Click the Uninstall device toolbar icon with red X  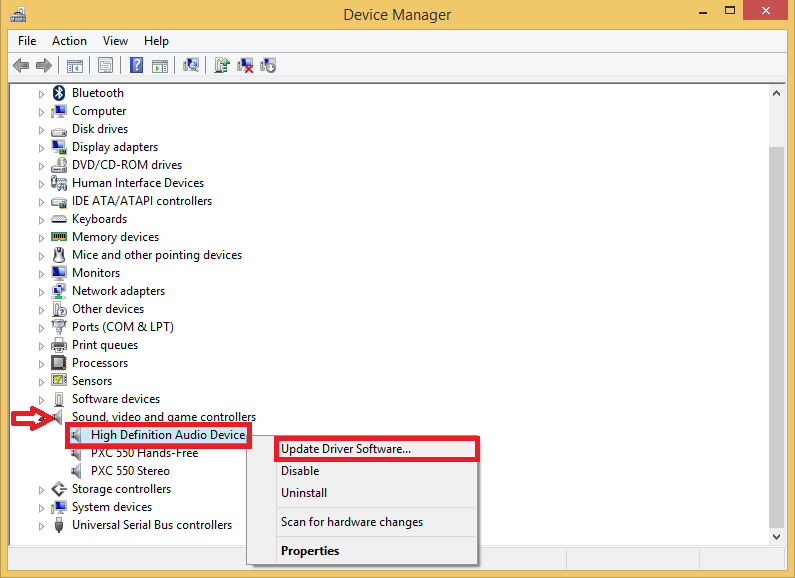[x=245, y=65]
